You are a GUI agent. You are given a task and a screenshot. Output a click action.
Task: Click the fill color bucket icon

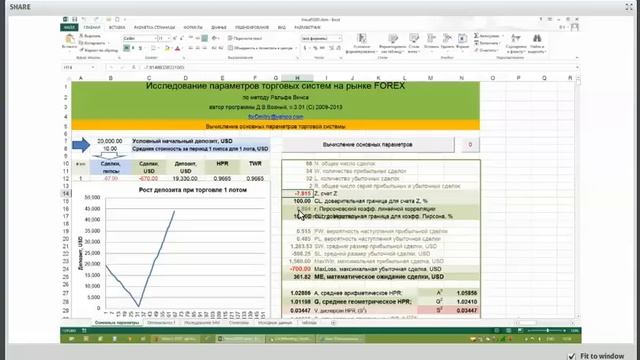[x=167, y=49]
